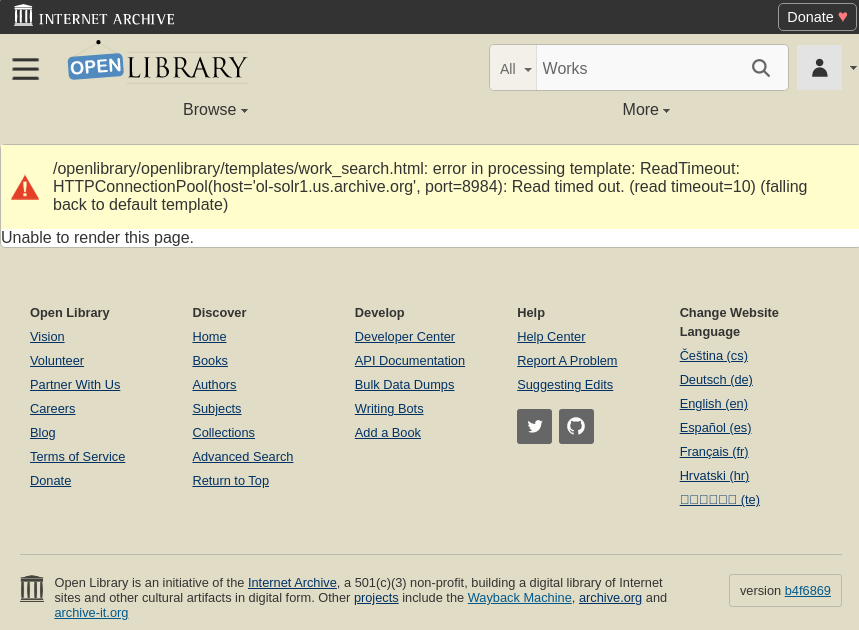This screenshot has width=859, height=630.
Task: Switch language to Français (fr)
Action: click(x=714, y=452)
